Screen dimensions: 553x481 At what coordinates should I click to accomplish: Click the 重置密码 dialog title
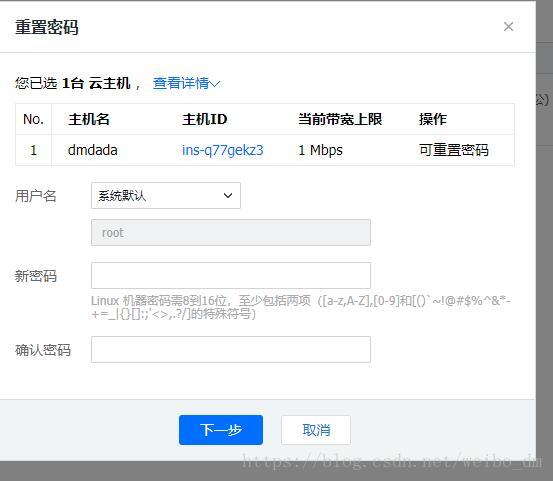tap(47, 27)
